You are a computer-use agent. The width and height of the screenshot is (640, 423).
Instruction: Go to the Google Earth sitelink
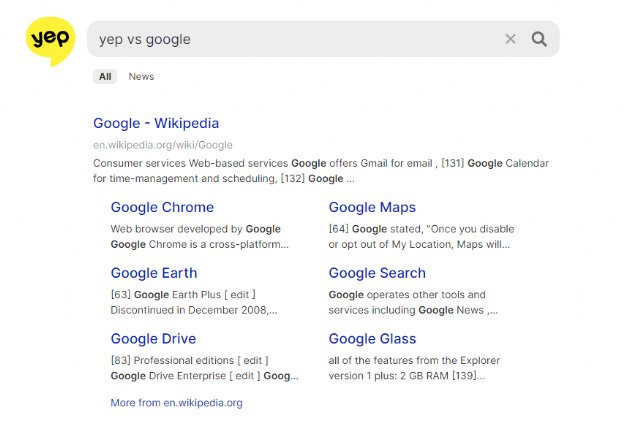point(154,273)
